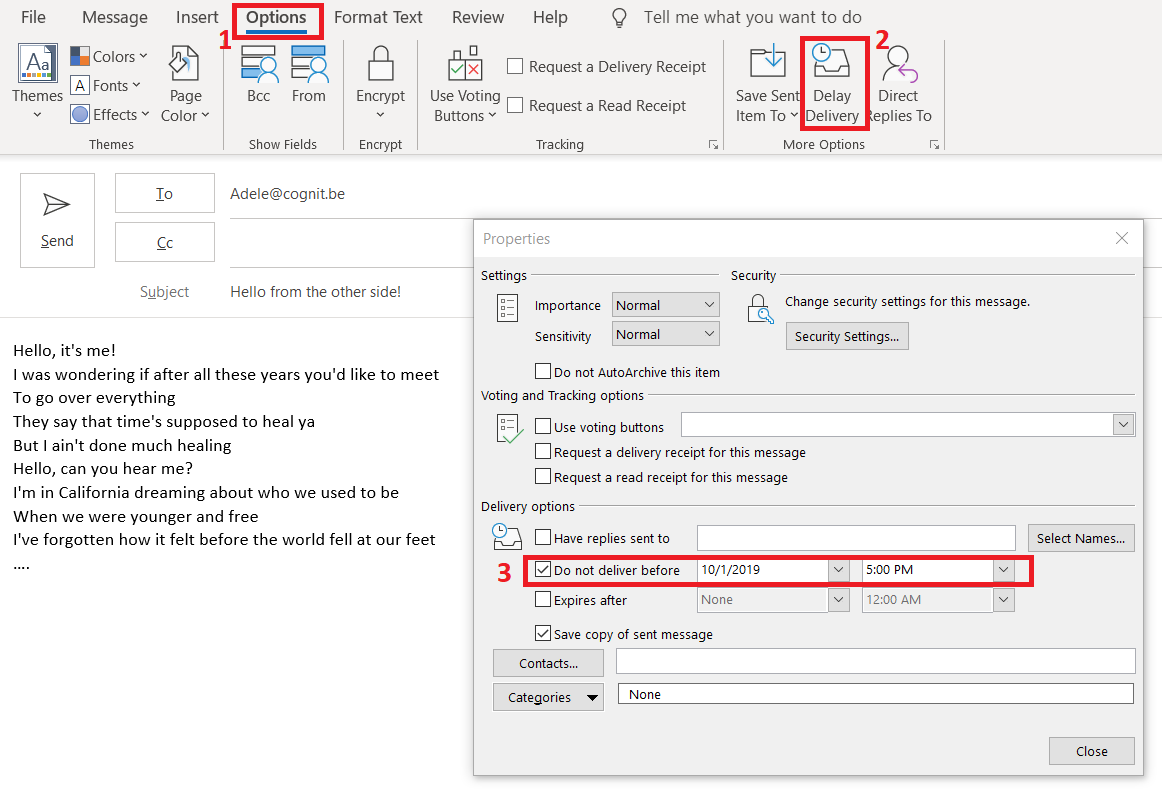Click the To button

tap(165, 193)
